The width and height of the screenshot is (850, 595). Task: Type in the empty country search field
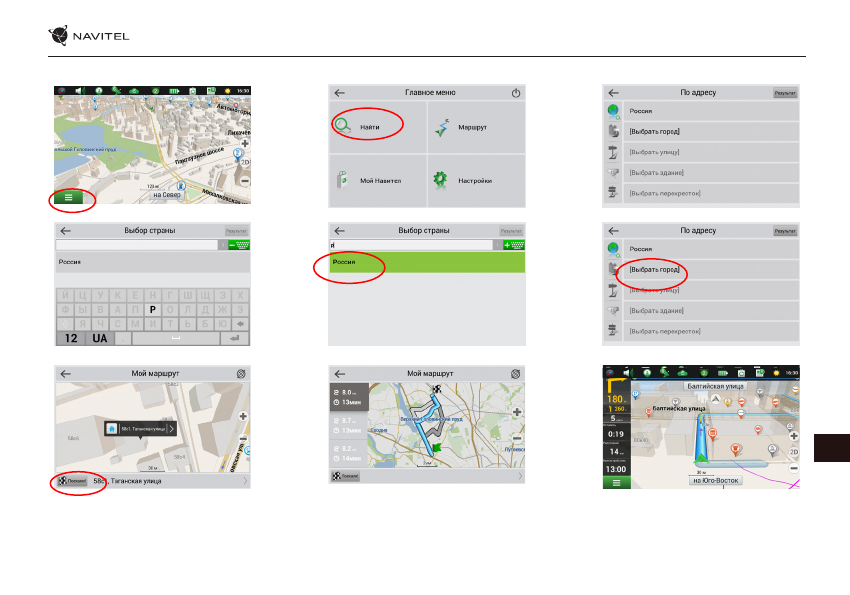(x=136, y=244)
